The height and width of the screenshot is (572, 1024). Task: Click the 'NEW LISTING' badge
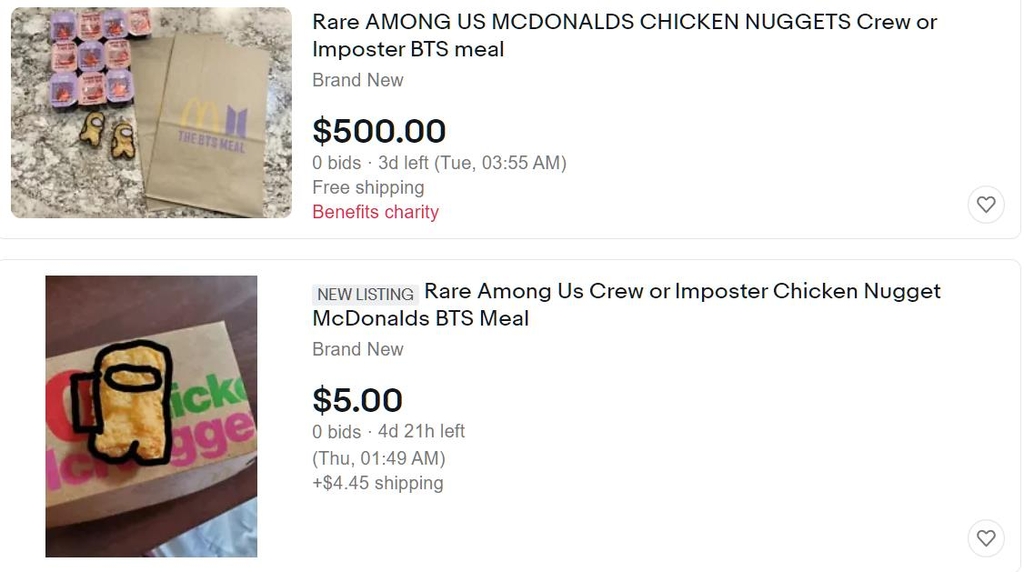tap(366, 294)
